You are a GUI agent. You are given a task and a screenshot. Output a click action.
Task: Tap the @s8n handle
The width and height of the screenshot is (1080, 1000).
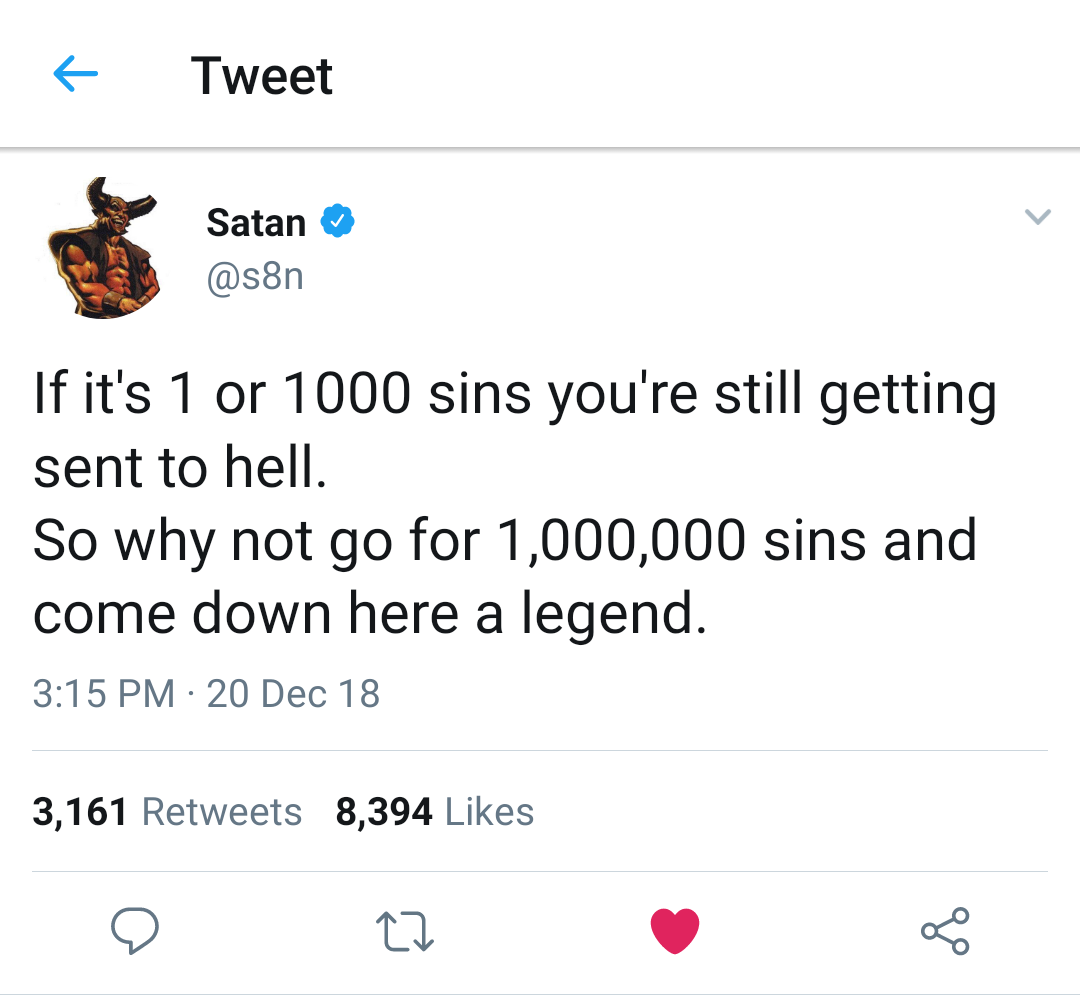[254, 276]
